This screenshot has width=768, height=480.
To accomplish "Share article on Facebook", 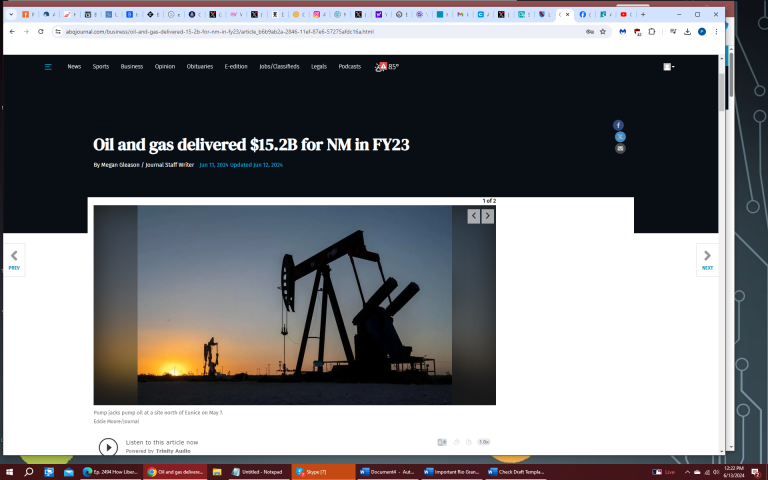I will 620,125.
